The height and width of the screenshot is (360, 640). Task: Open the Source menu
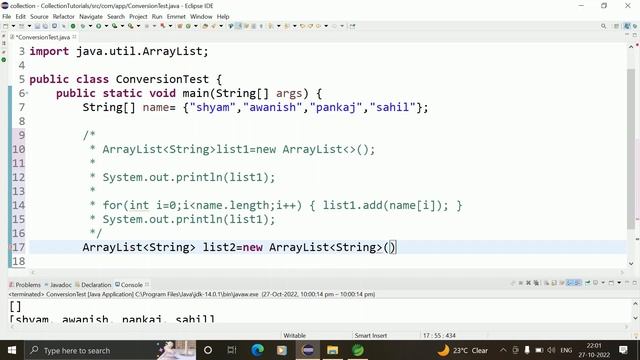[x=39, y=16]
